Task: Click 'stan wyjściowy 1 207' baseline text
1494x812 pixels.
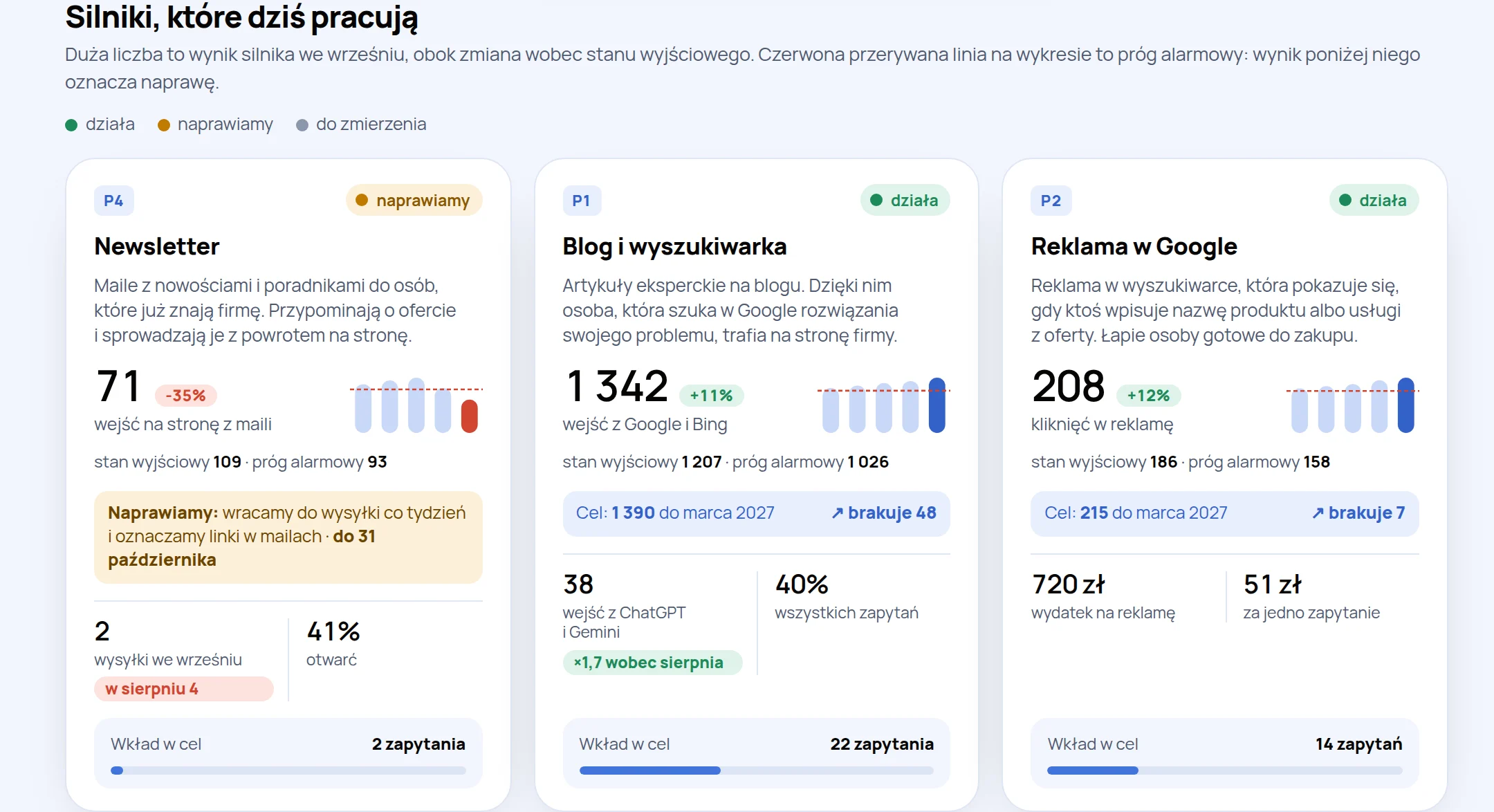Action: click(x=642, y=462)
